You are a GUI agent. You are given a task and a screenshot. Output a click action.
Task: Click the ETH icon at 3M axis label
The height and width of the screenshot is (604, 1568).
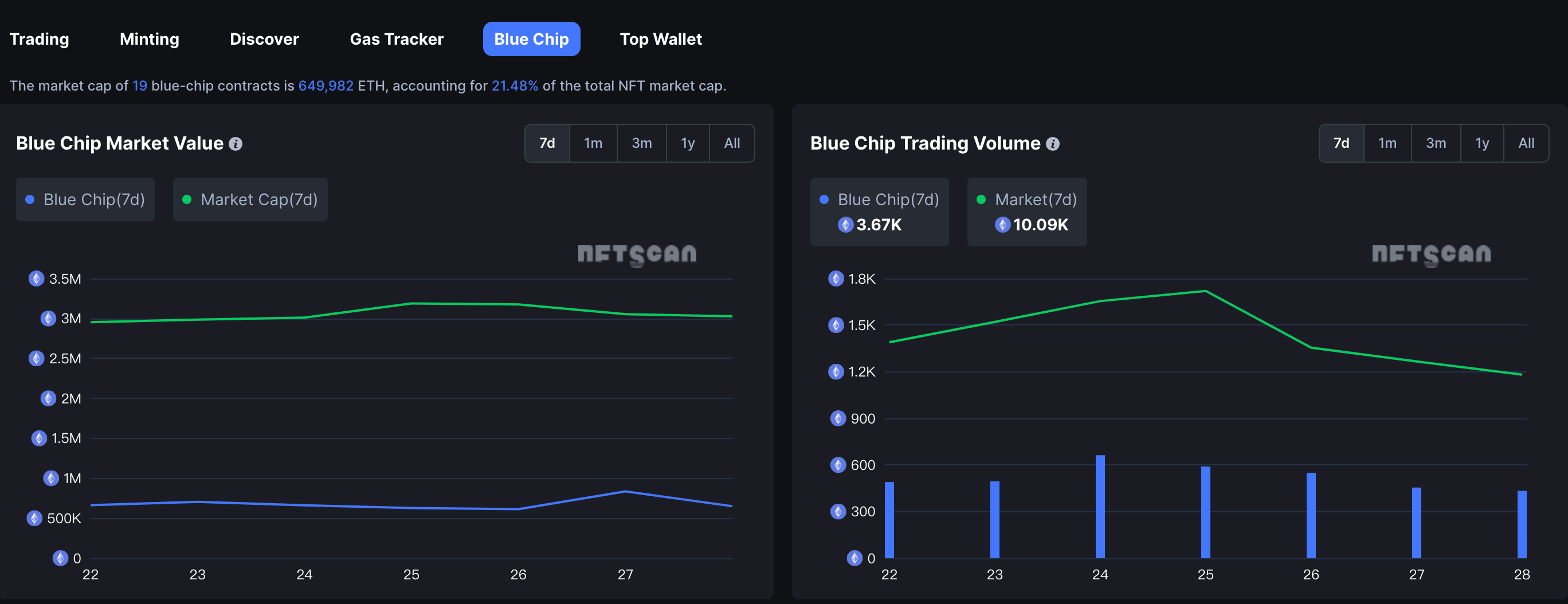(x=48, y=319)
